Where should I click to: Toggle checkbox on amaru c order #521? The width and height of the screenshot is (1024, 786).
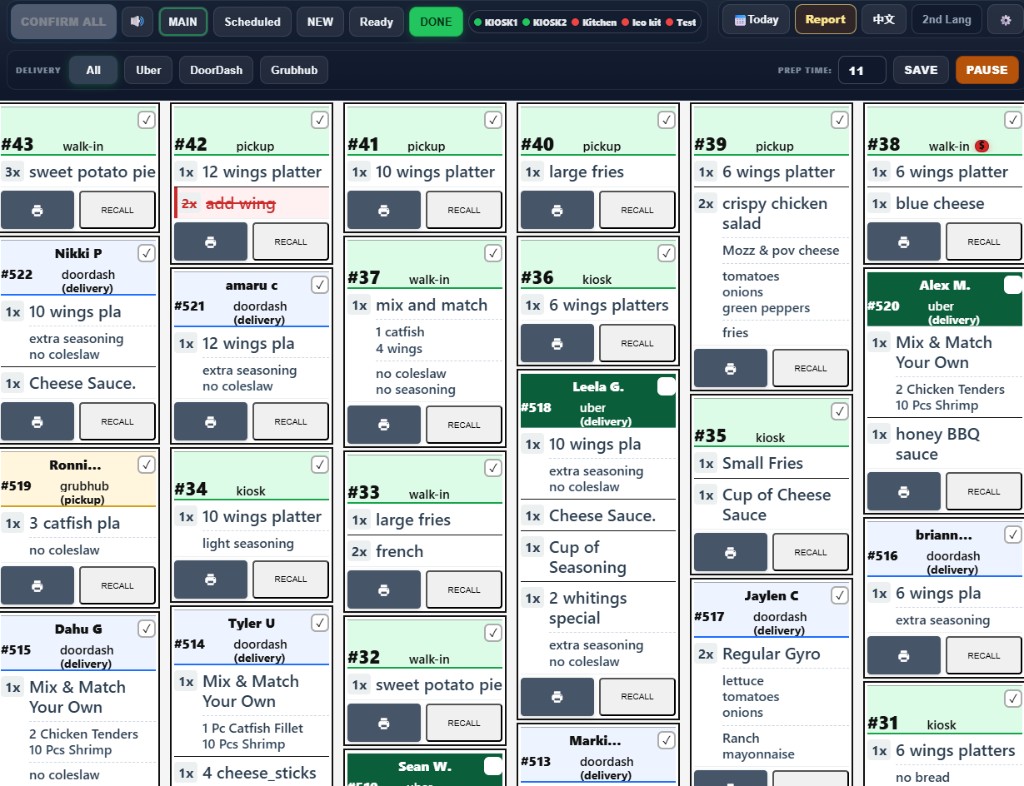[x=319, y=285]
